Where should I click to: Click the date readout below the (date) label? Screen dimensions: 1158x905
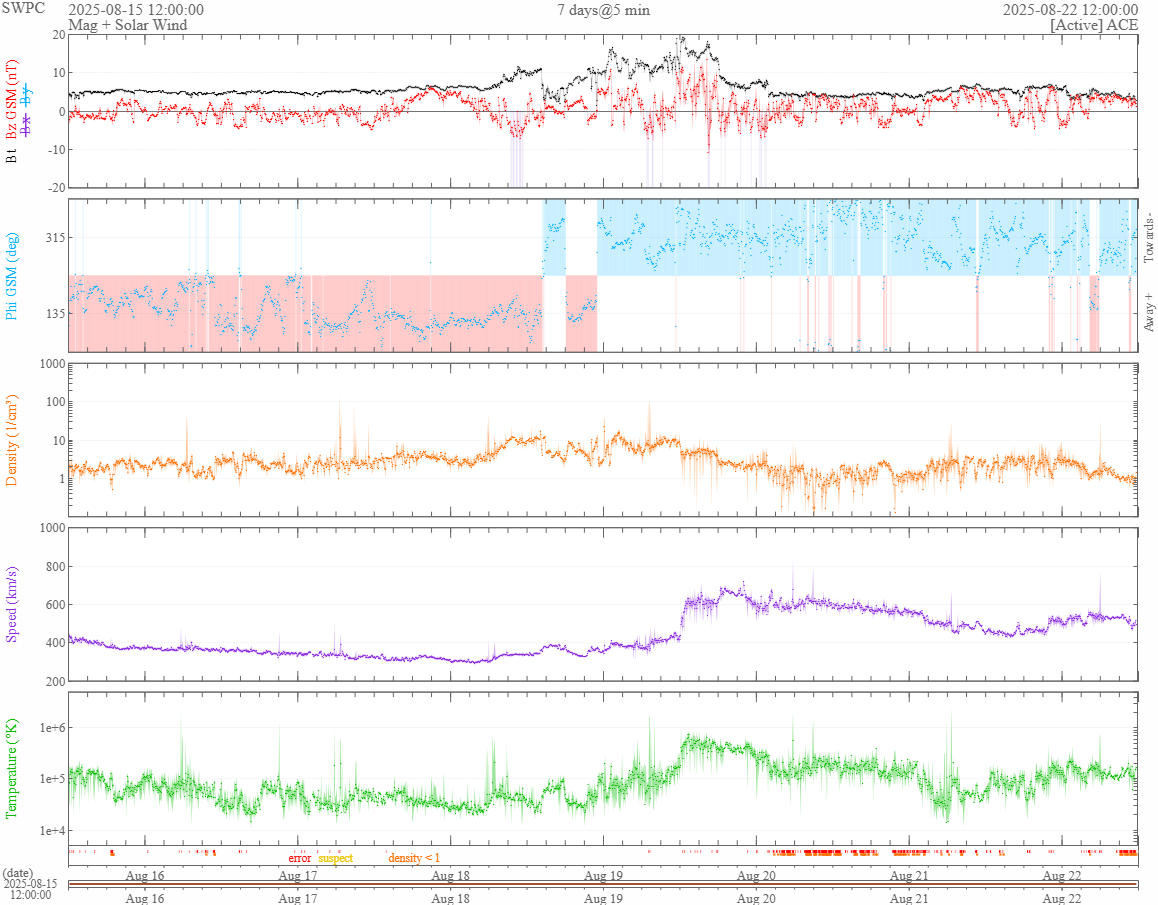[x=30, y=889]
